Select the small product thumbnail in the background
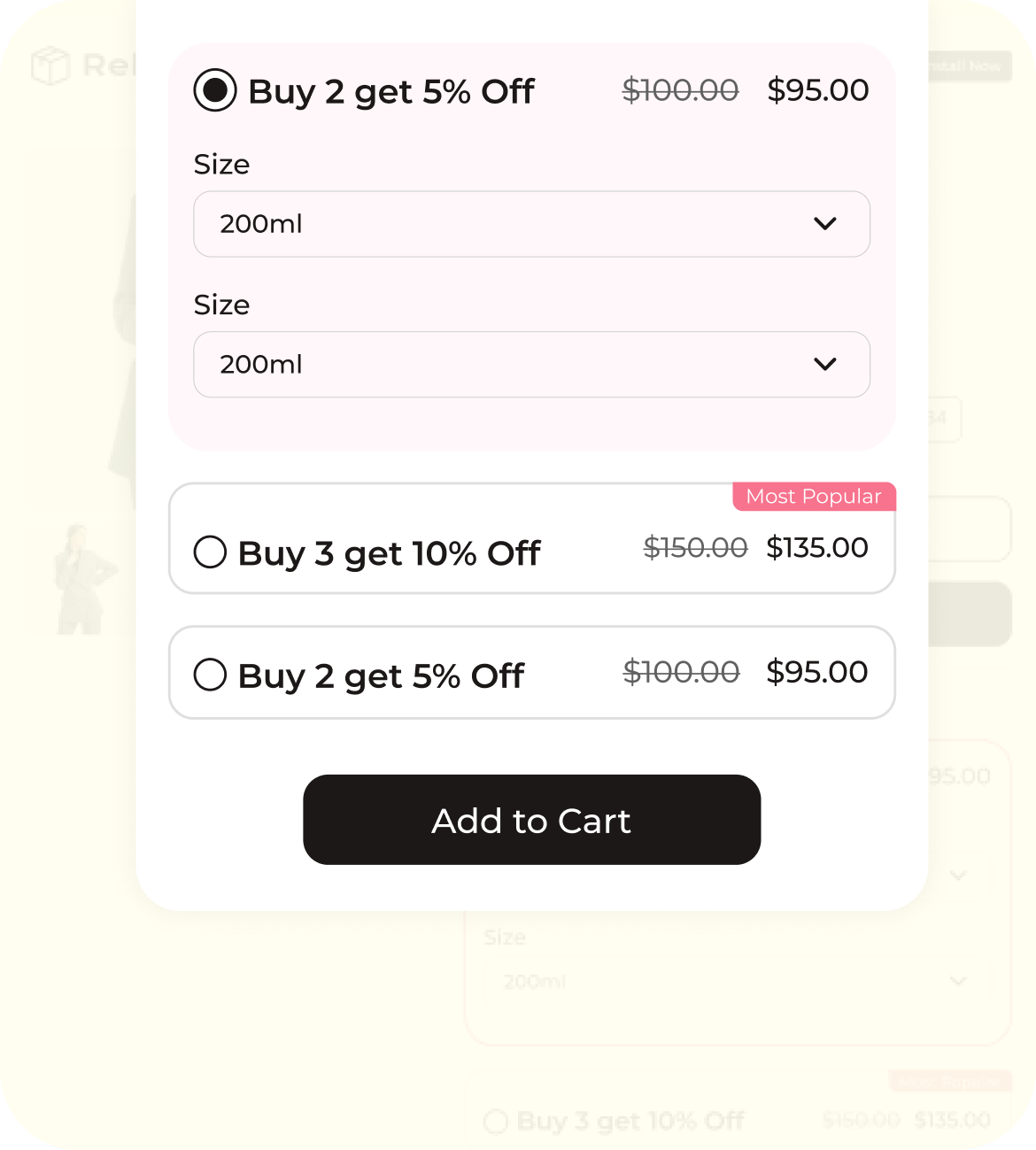This screenshot has width=1036, height=1150. [80, 580]
